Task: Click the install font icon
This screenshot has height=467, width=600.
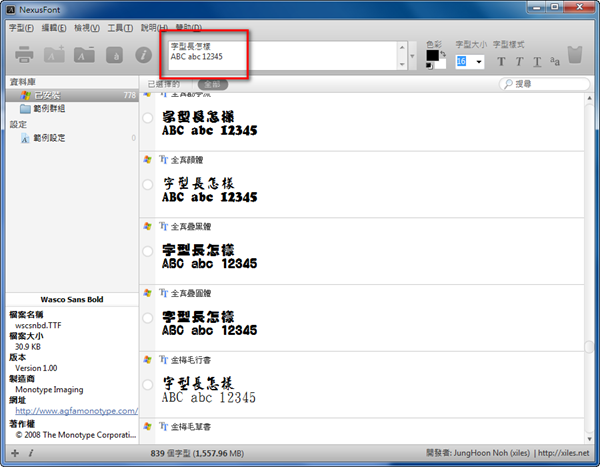Action: 114,55
